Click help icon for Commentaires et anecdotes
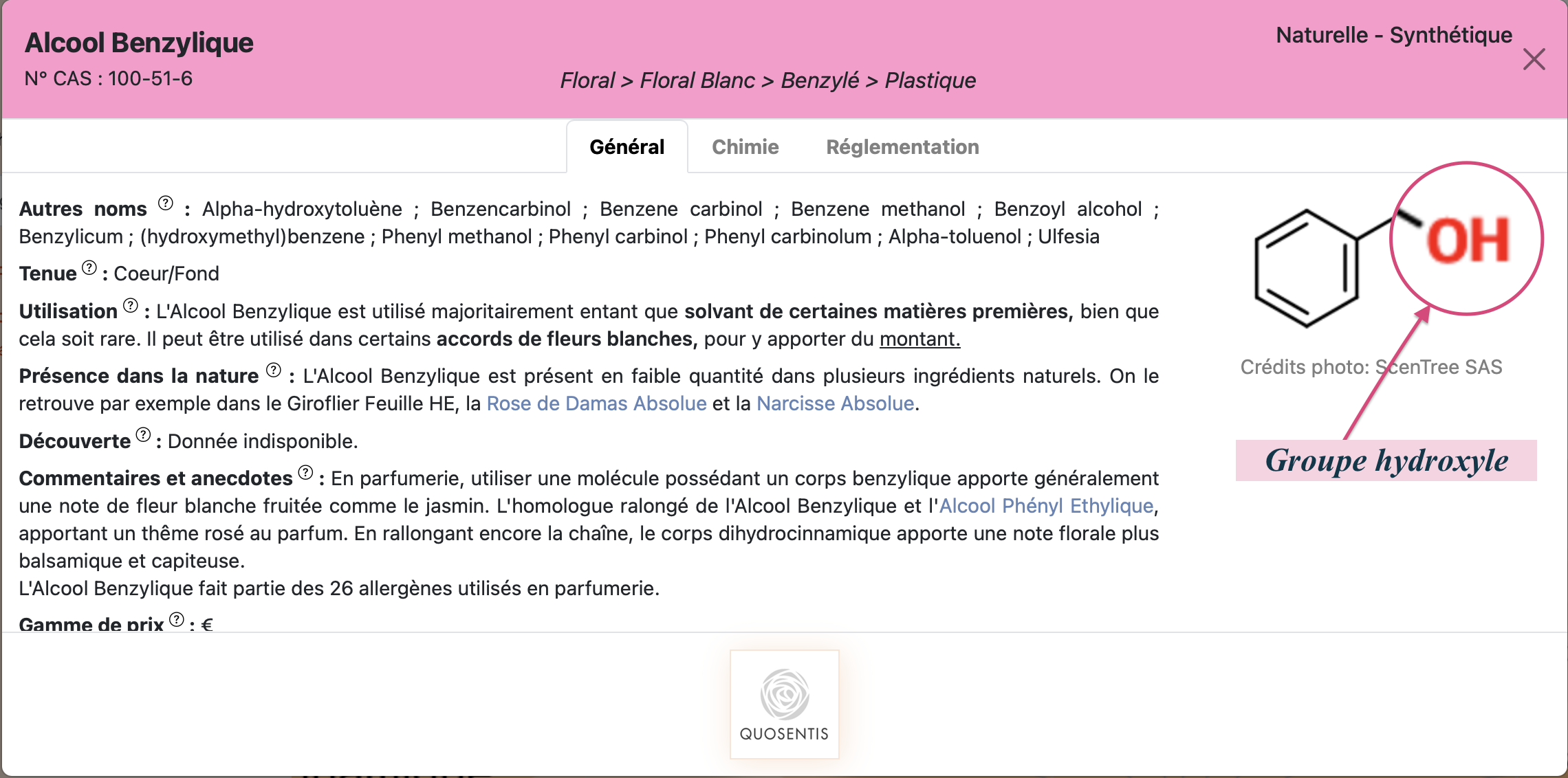Screen dimensions: 1568x778 point(306,473)
